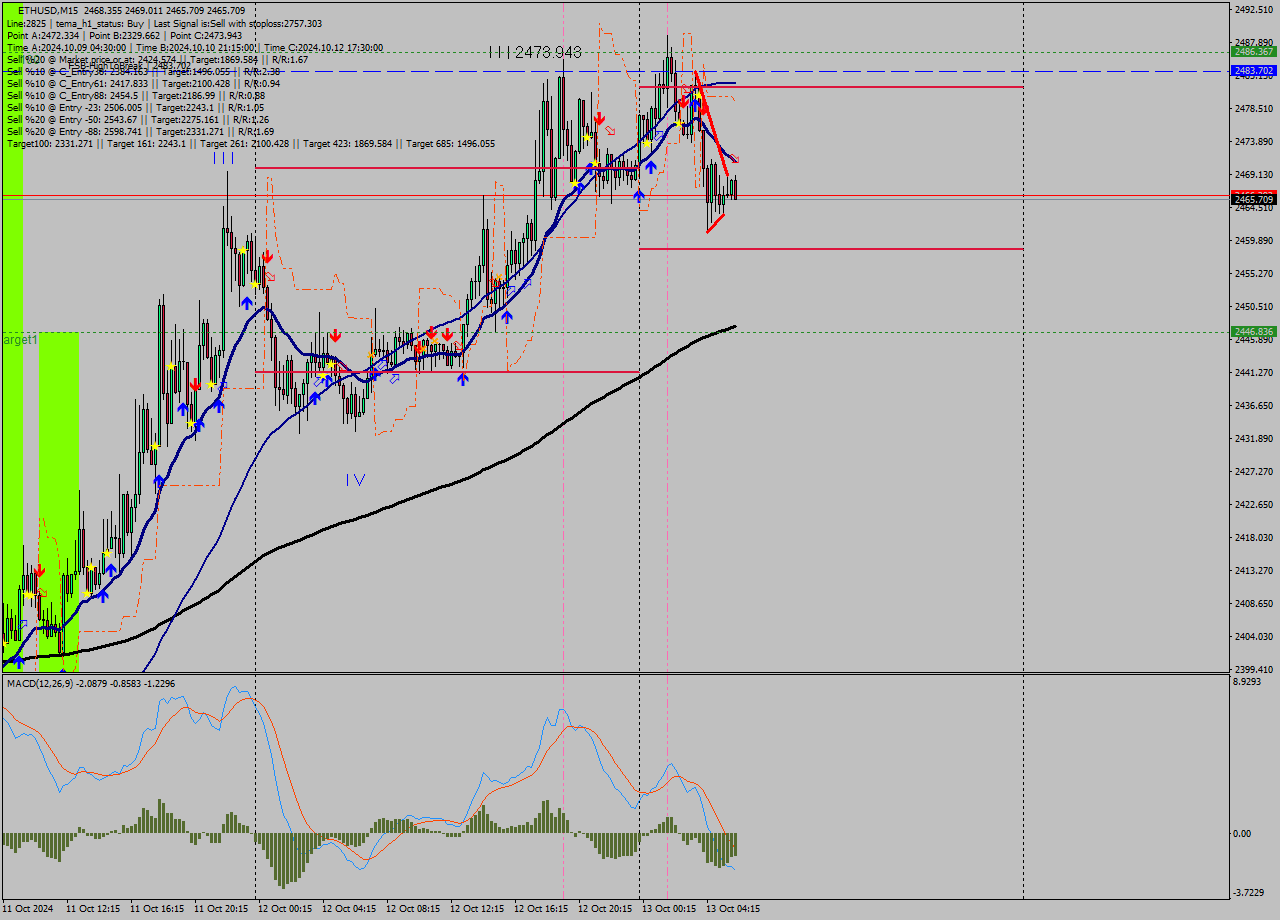Click the Target100: 2331.271 targets line
This screenshot has height=920, width=1280.
pos(250,143)
